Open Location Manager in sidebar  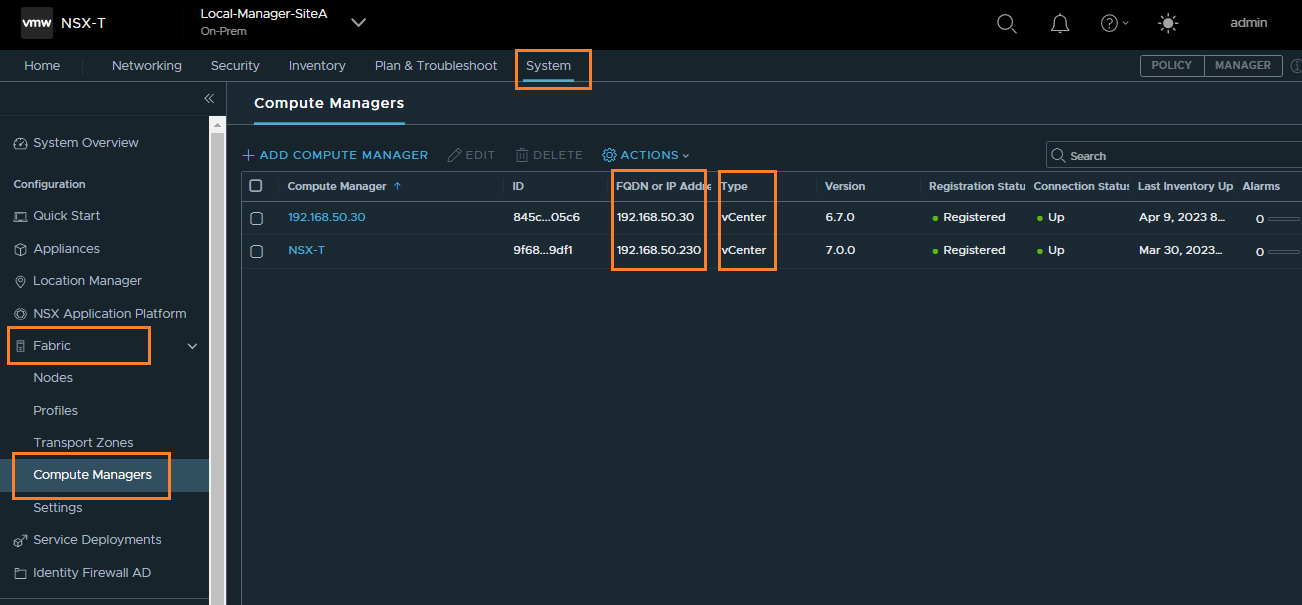pos(88,281)
